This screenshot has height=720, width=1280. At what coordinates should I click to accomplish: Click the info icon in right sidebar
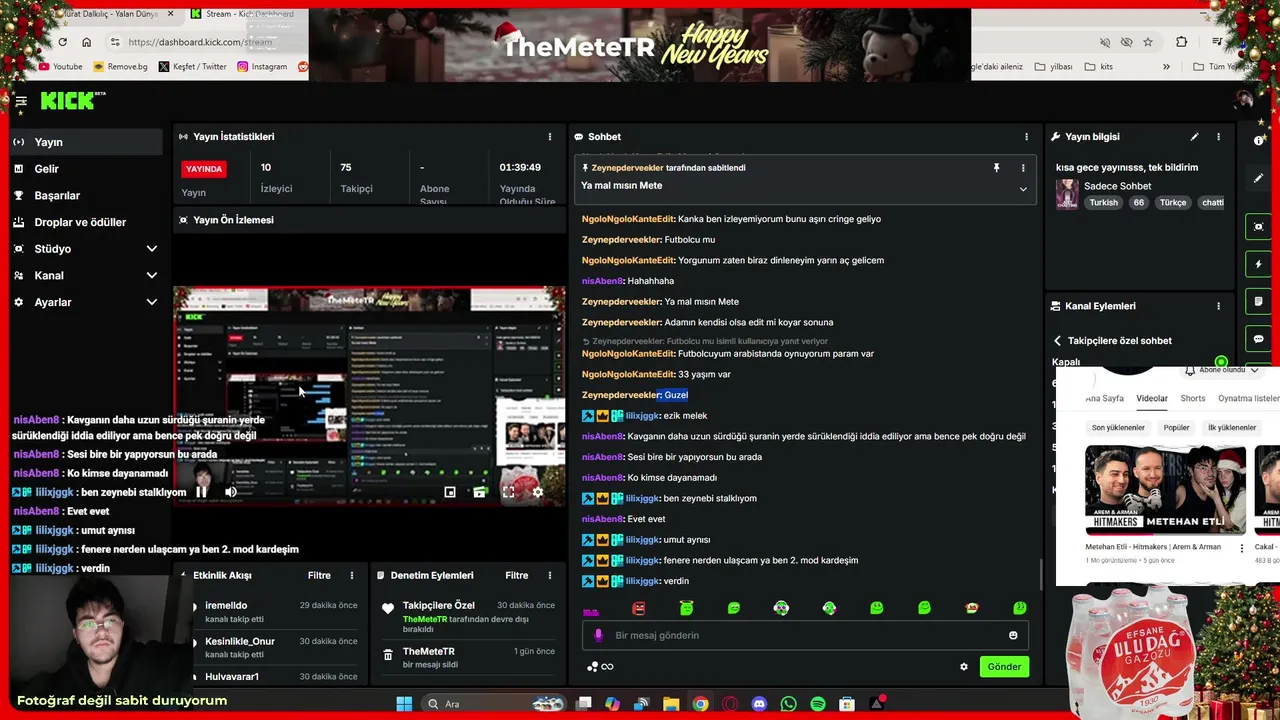(1259, 141)
